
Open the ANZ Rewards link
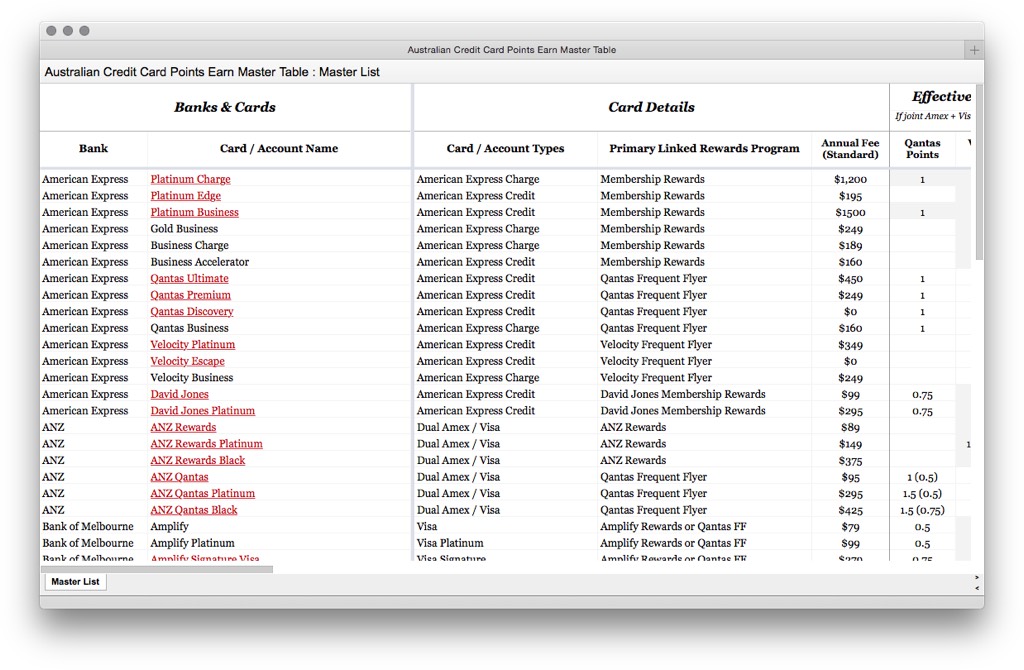(x=183, y=427)
